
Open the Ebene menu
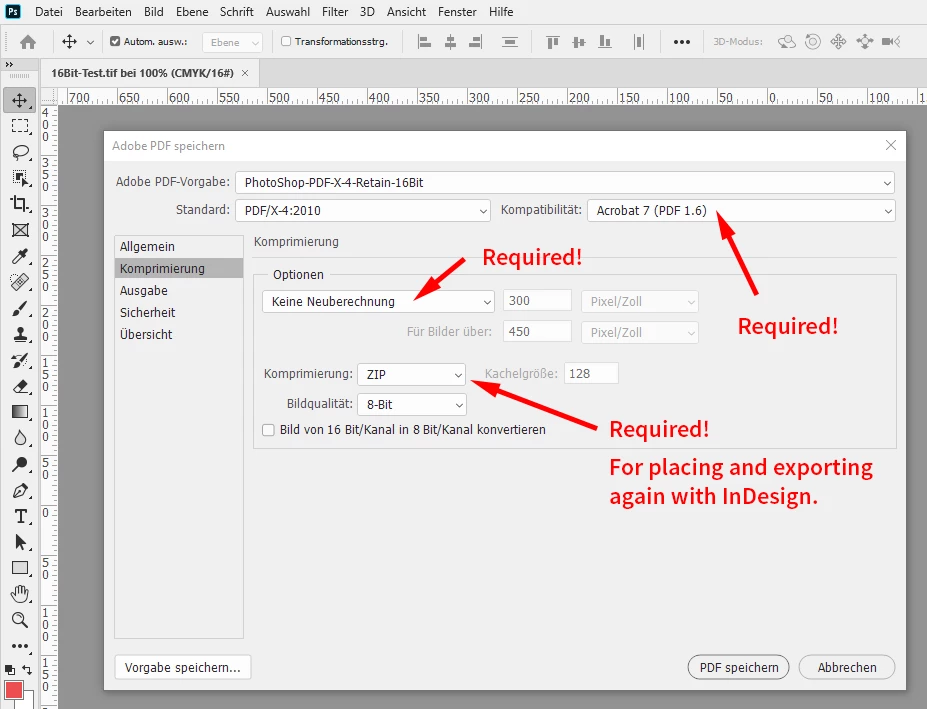(192, 12)
